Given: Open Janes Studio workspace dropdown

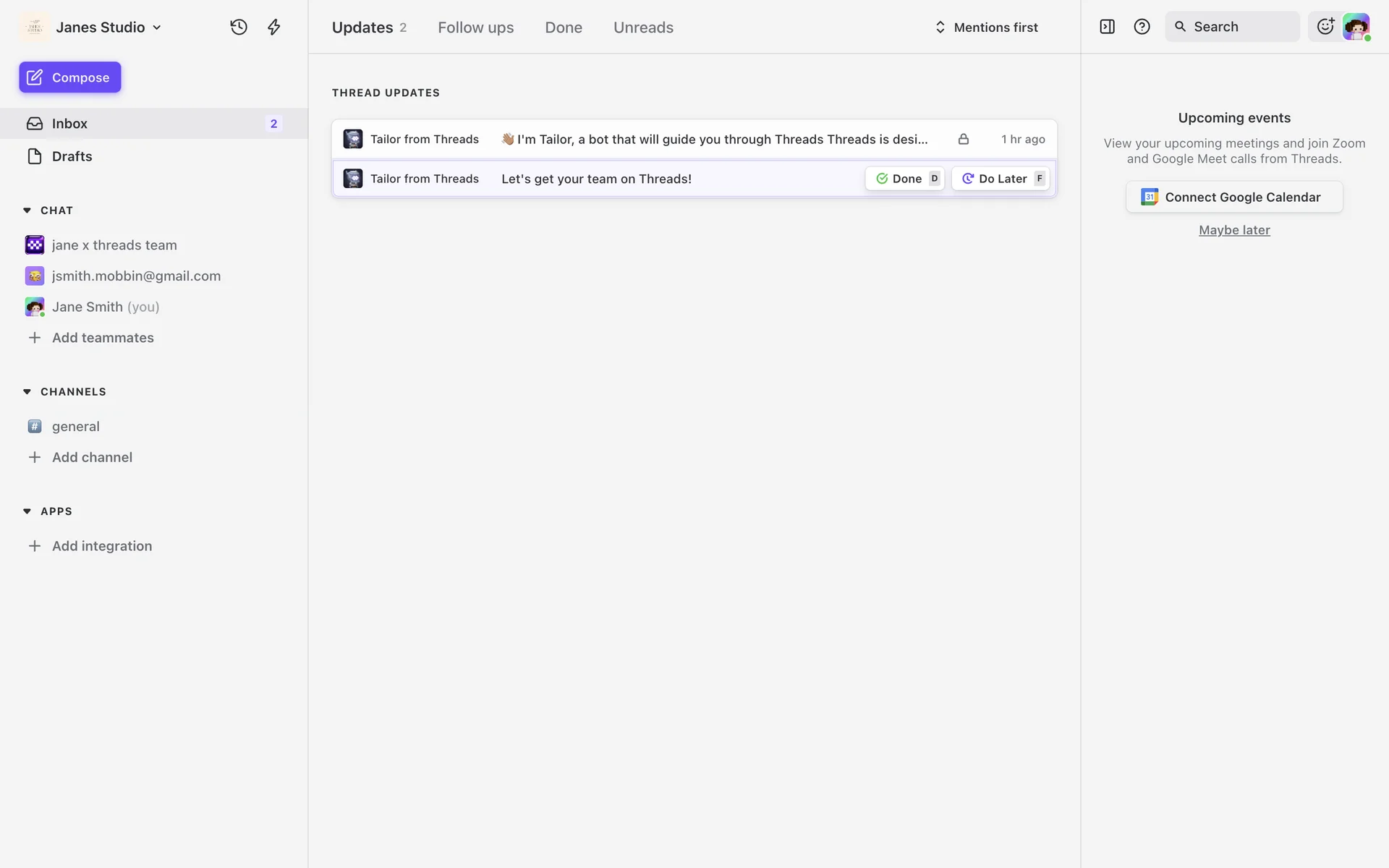Looking at the screenshot, I should click(x=101, y=27).
